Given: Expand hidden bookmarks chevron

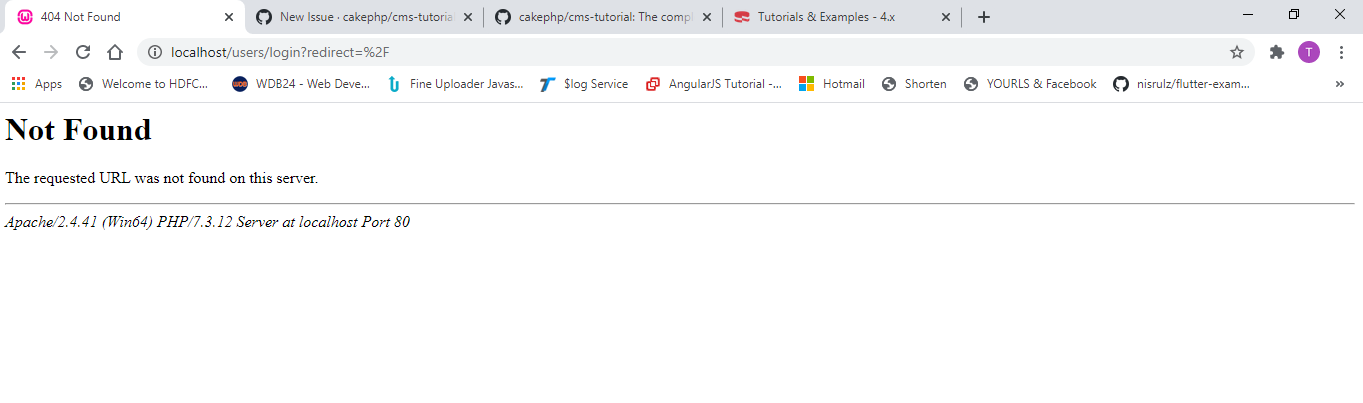Looking at the screenshot, I should (1340, 84).
